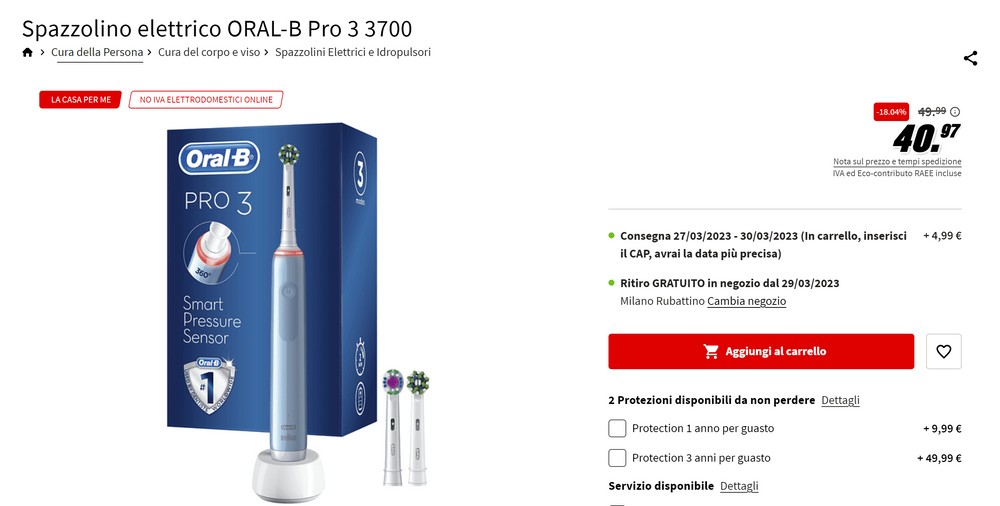Open the price info icon next to 49.99
Screen dimensions: 1000x506
point(955,112)
